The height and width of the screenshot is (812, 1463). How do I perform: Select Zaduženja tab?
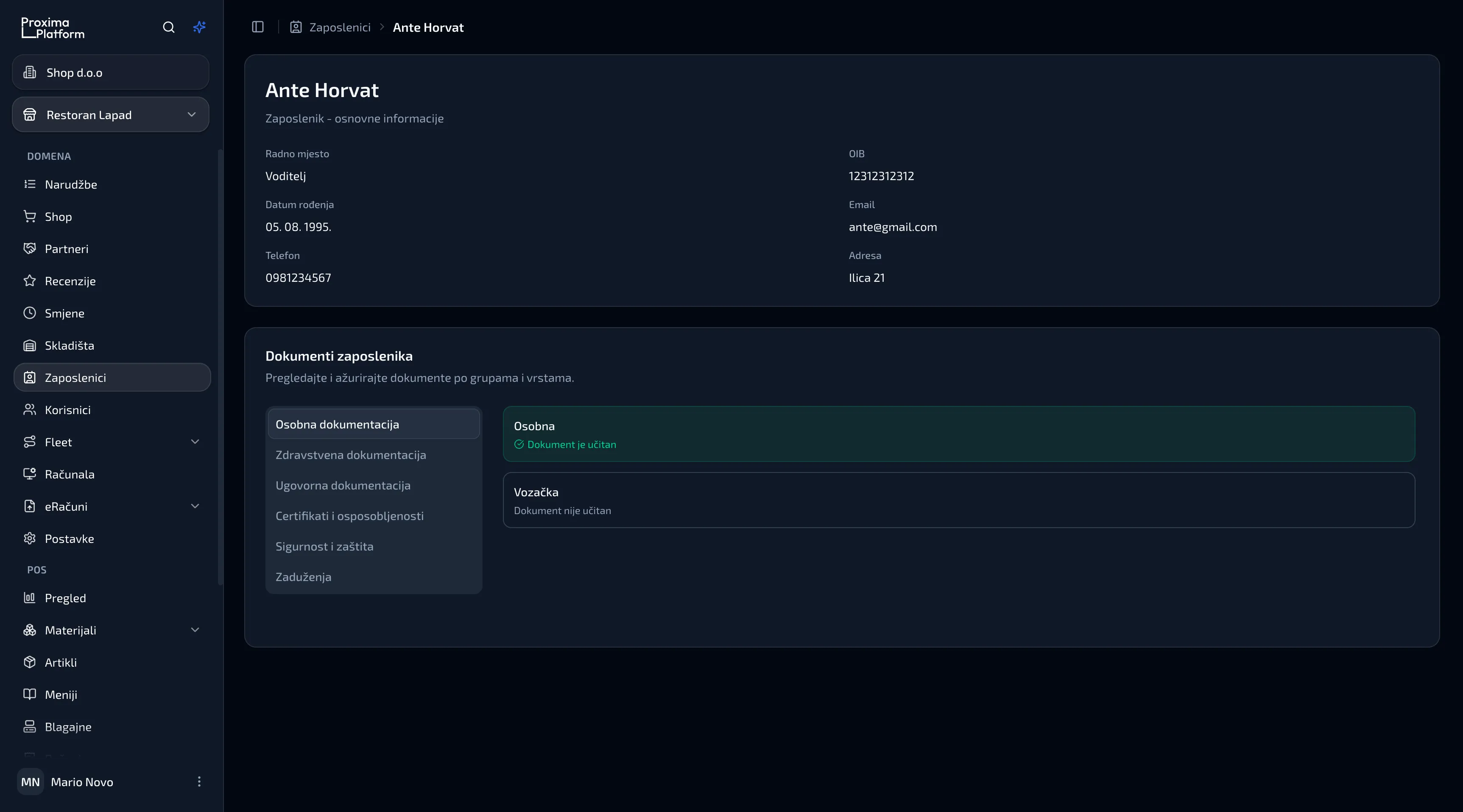point(374,577)
